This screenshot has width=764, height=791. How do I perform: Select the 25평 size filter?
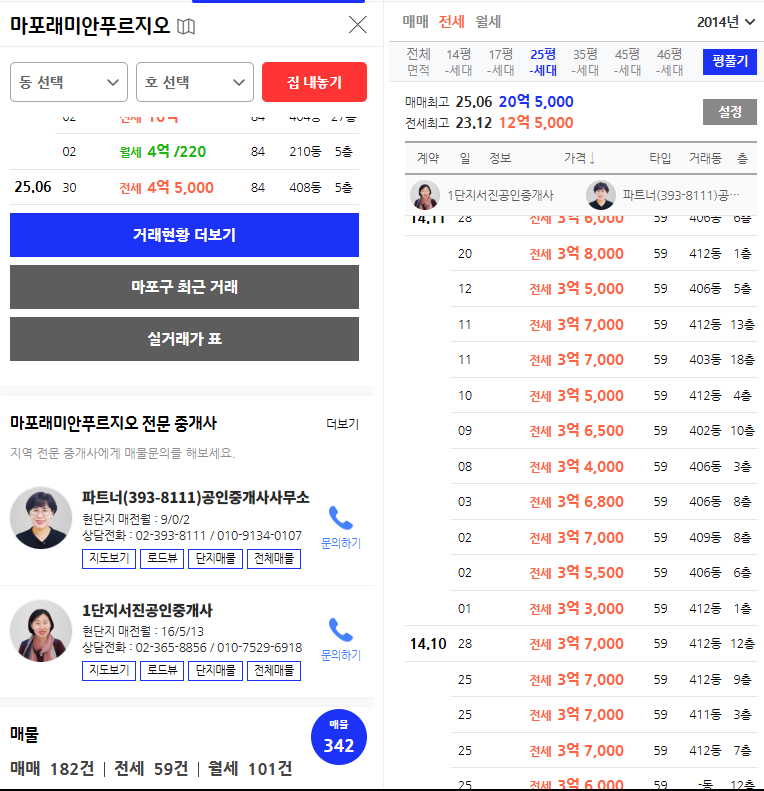click(x=543, y=62)
